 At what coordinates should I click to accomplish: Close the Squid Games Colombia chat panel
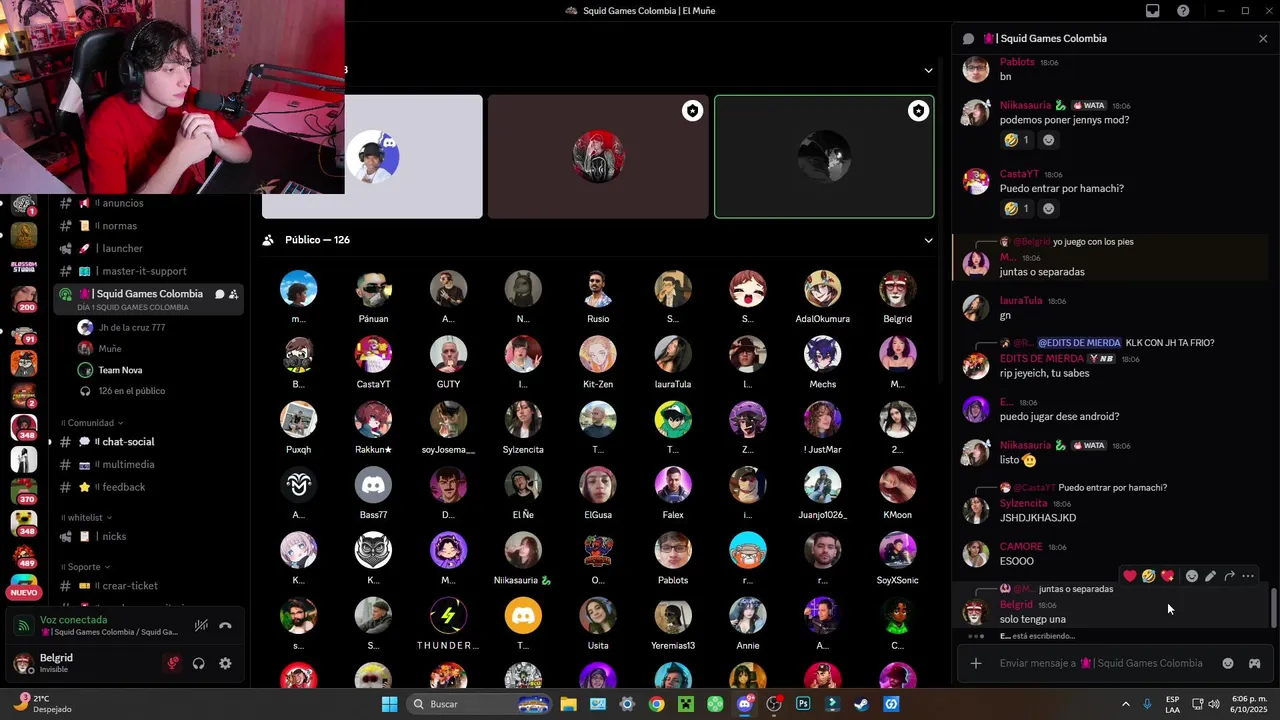tap(1263, 38)
